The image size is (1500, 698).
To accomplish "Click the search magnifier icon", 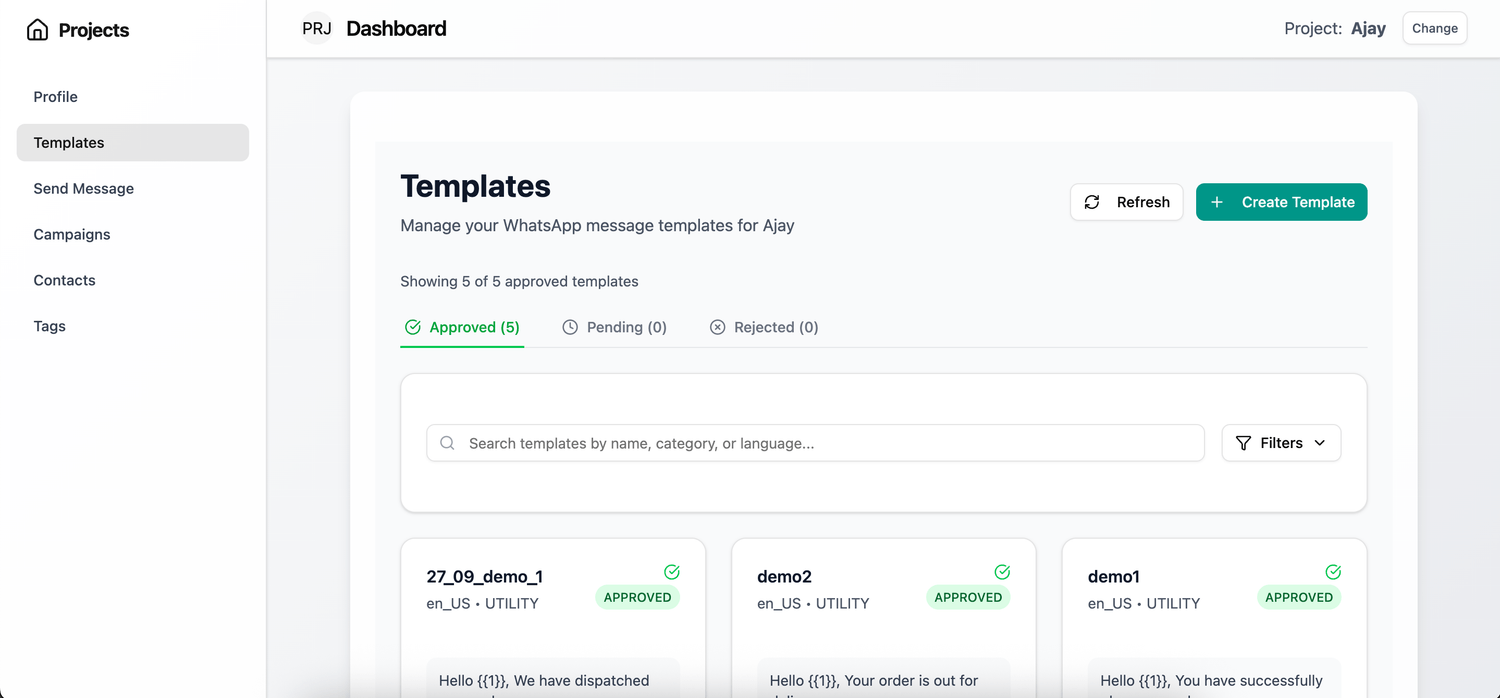I will coord(448,443).
